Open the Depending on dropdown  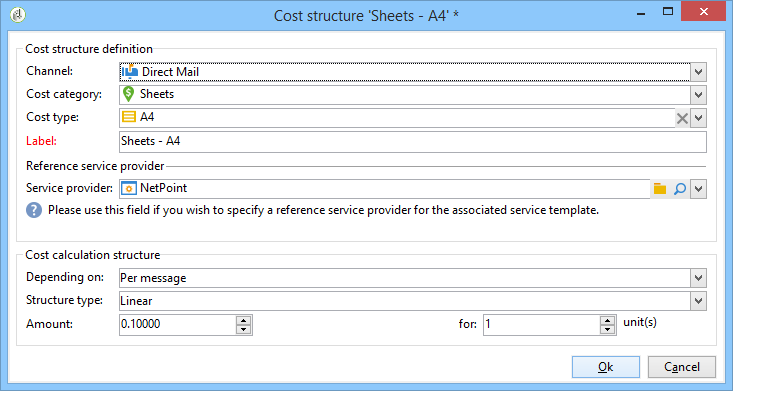(x=699, y=278)
